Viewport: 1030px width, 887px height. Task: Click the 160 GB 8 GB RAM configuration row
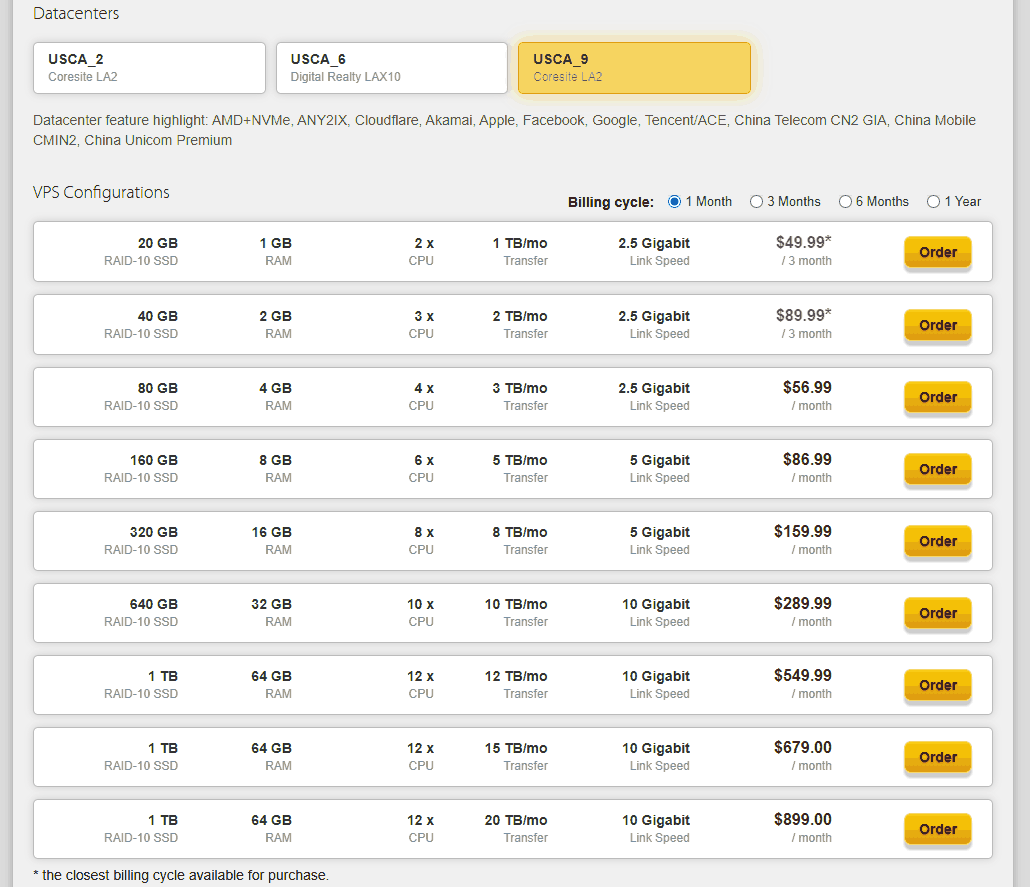click(x=512, y=469)
